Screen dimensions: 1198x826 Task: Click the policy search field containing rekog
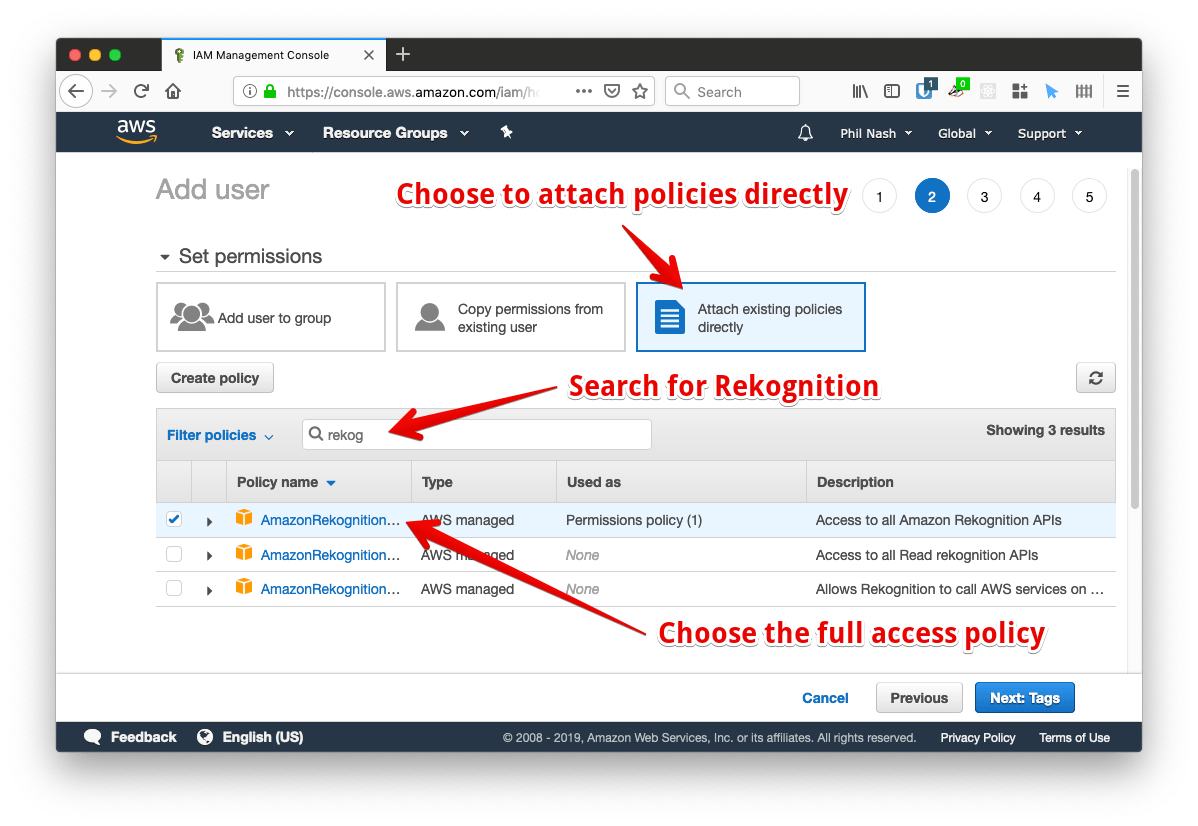pyautogui.click(x=477, y=435)
